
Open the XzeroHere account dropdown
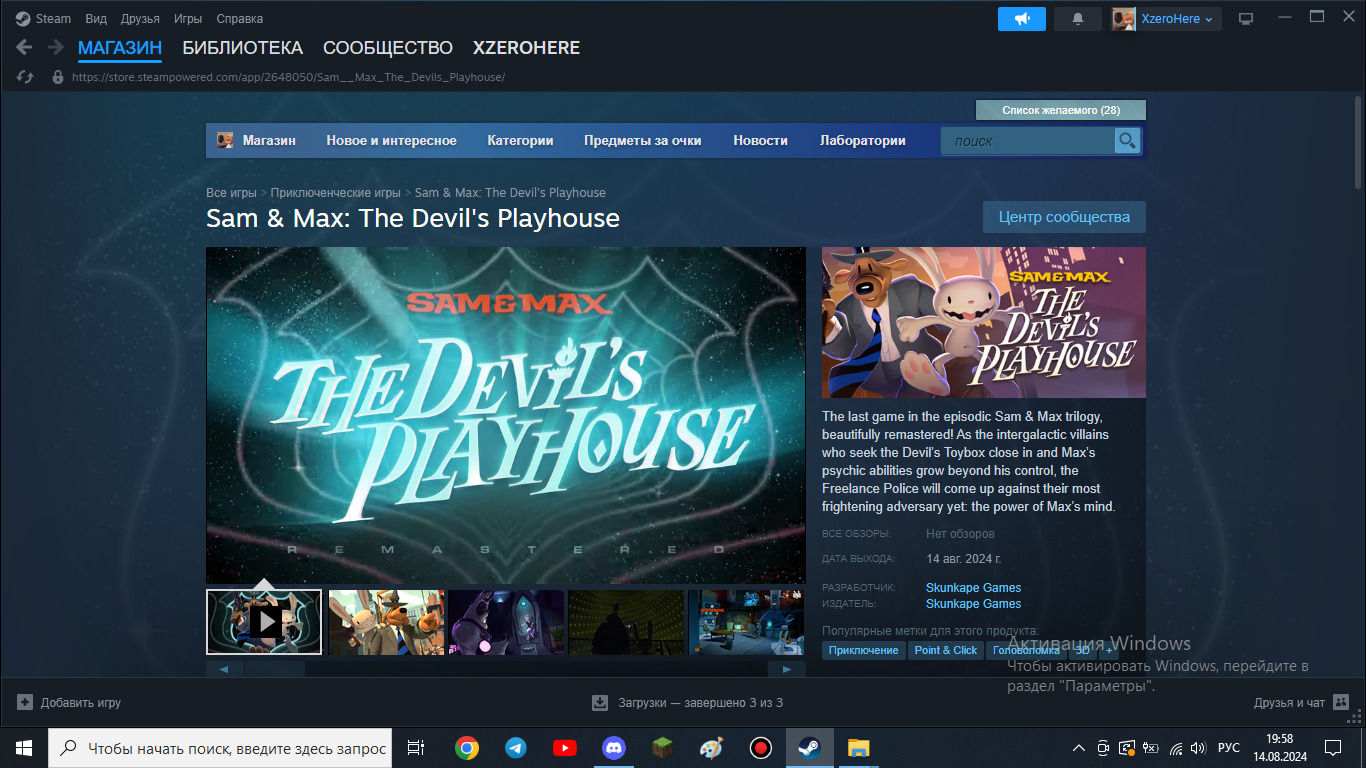[x=1167, y=19]
